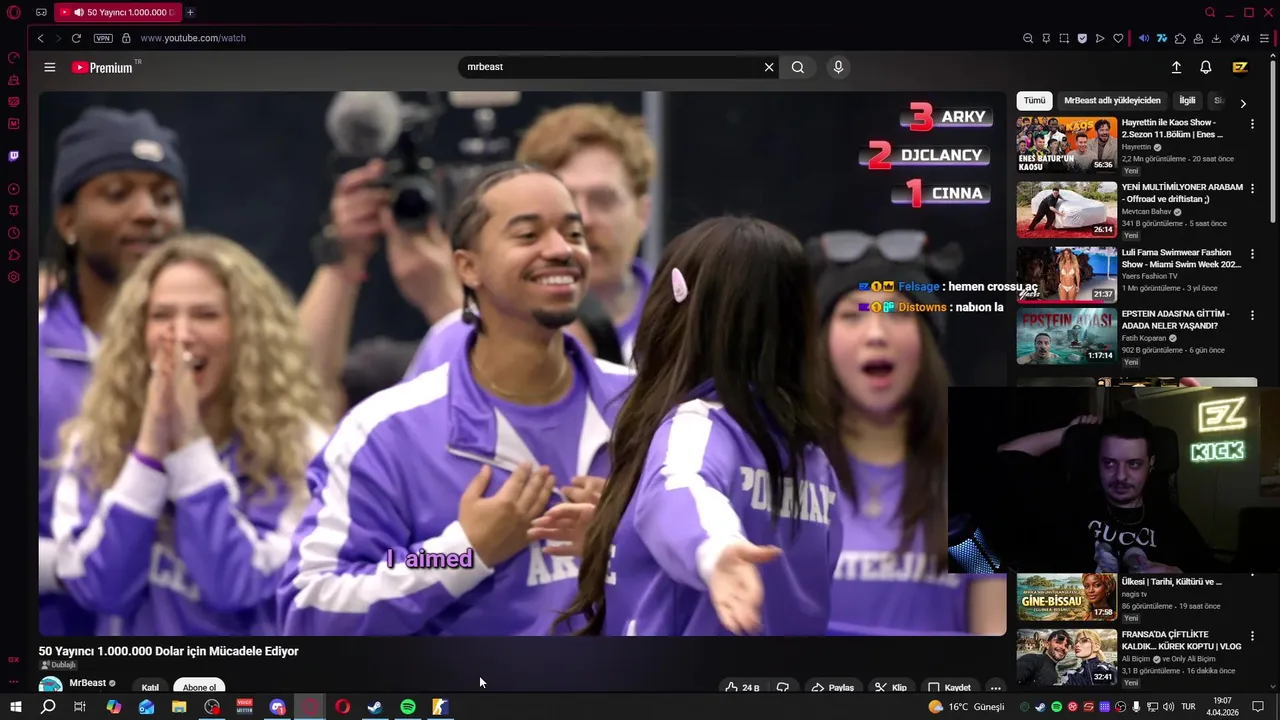Open Opera easy setup sliders
1280x720 pixels.
pos(1266,38)
